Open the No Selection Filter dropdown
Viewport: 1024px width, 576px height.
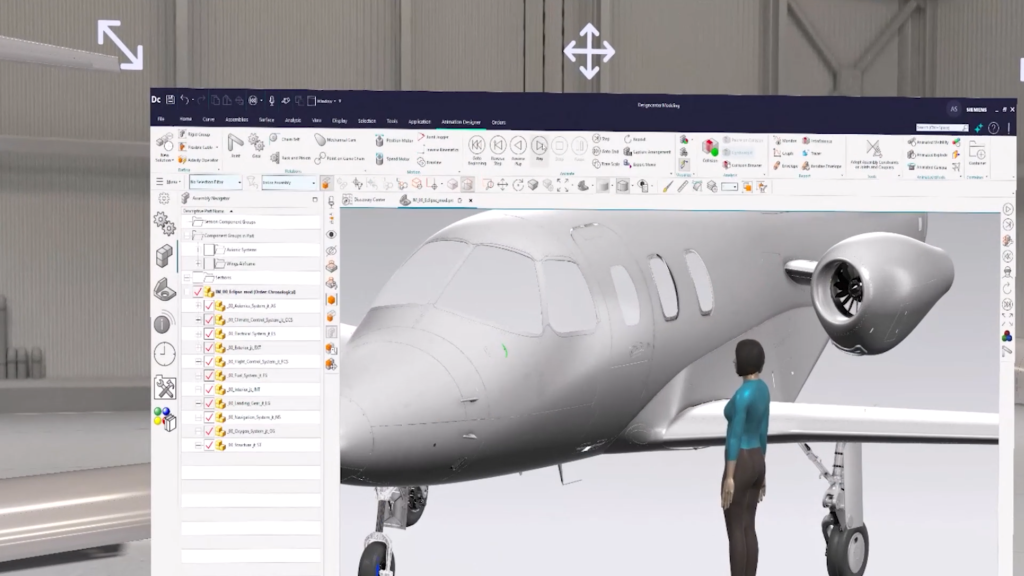pyautogui.click(x=215, y=183)
